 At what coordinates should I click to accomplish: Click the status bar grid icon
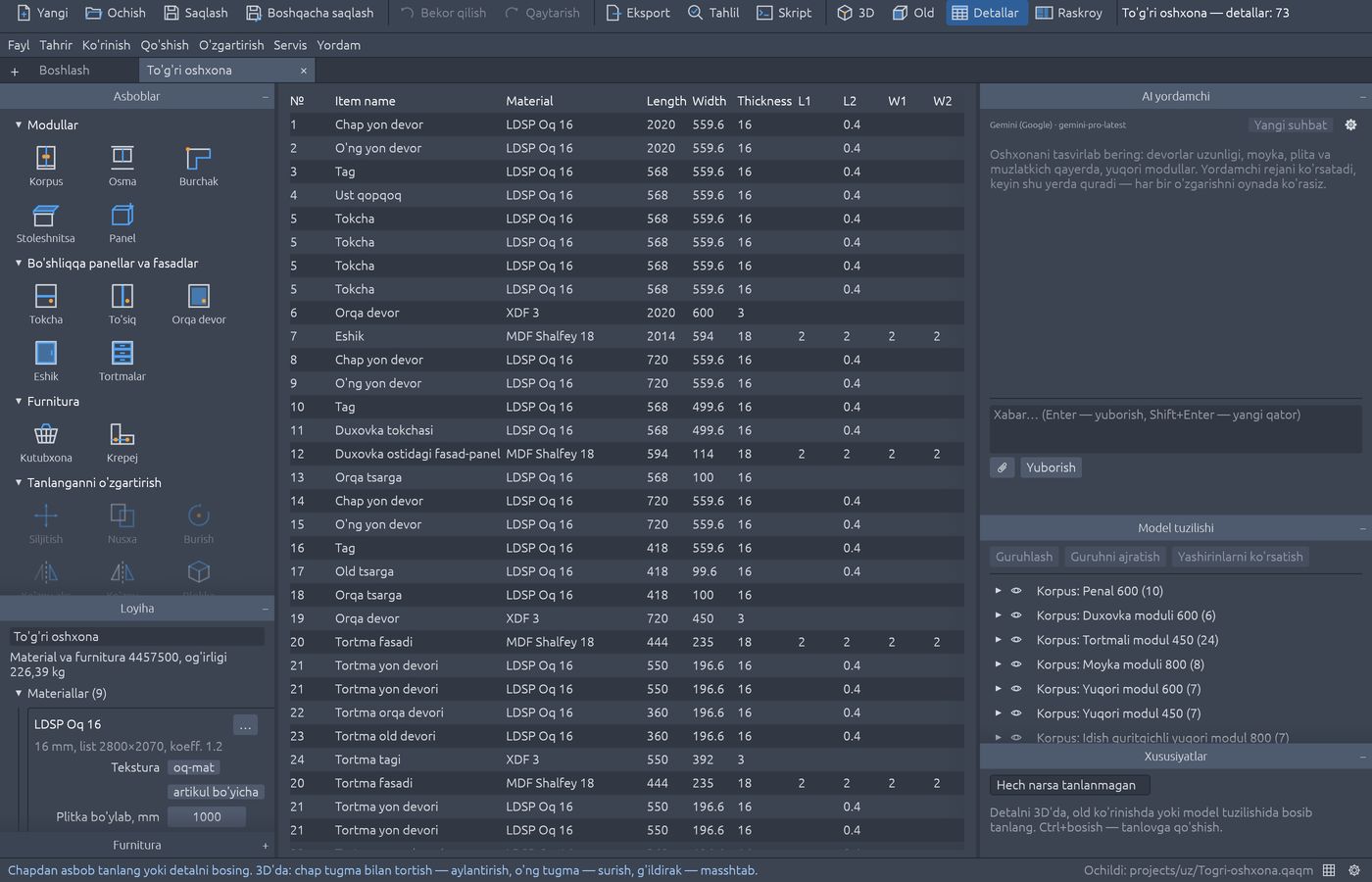click(1329, 870)
